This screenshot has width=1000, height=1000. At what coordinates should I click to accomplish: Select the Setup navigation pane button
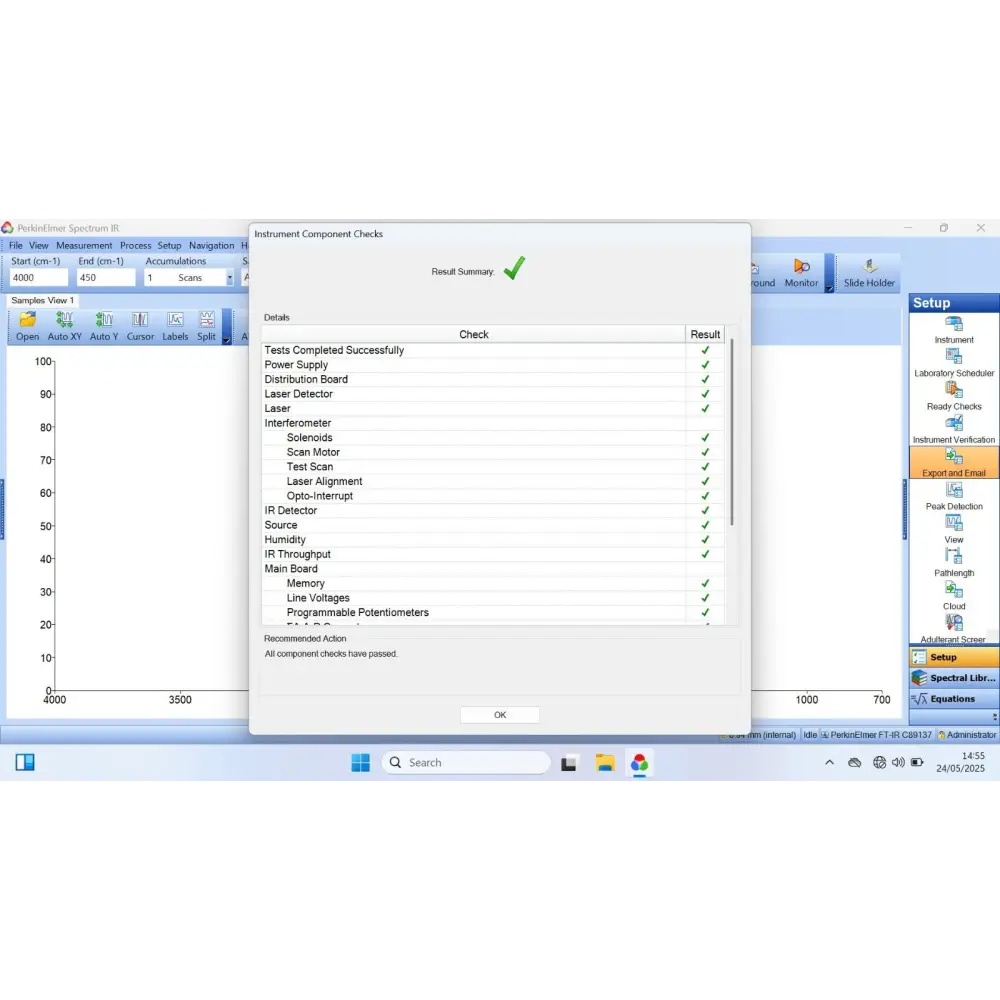point(953,657)
